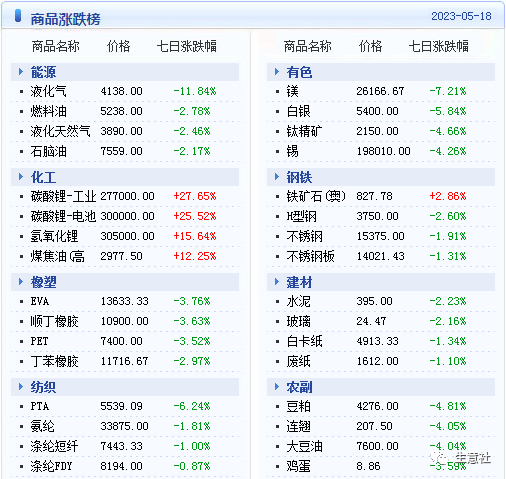Open the 有色 category link
This screenshot has width=506, height=479.
[x=299, y=72]
